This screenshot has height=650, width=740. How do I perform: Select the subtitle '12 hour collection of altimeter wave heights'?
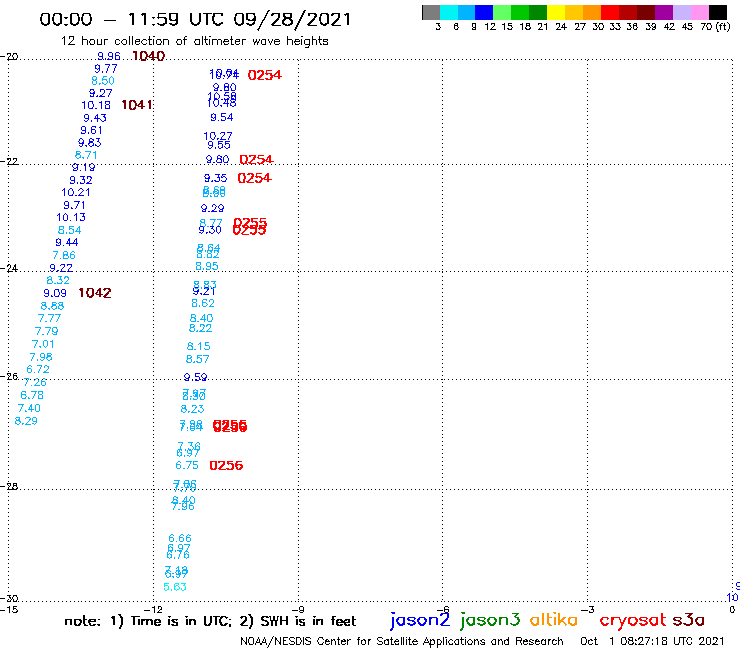click(194, 41)
